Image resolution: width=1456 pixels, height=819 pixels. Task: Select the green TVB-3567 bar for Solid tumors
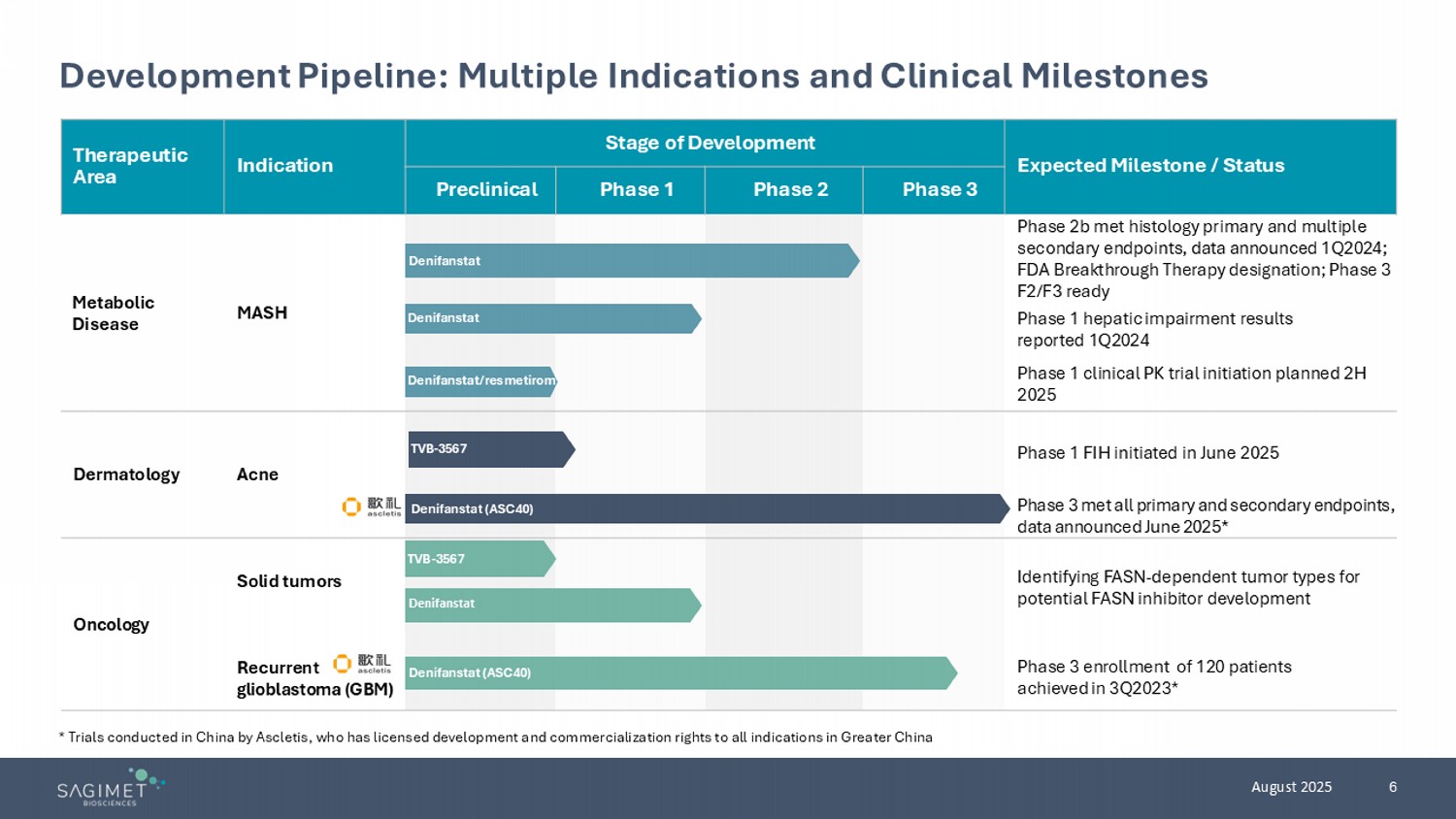point(480,559)
